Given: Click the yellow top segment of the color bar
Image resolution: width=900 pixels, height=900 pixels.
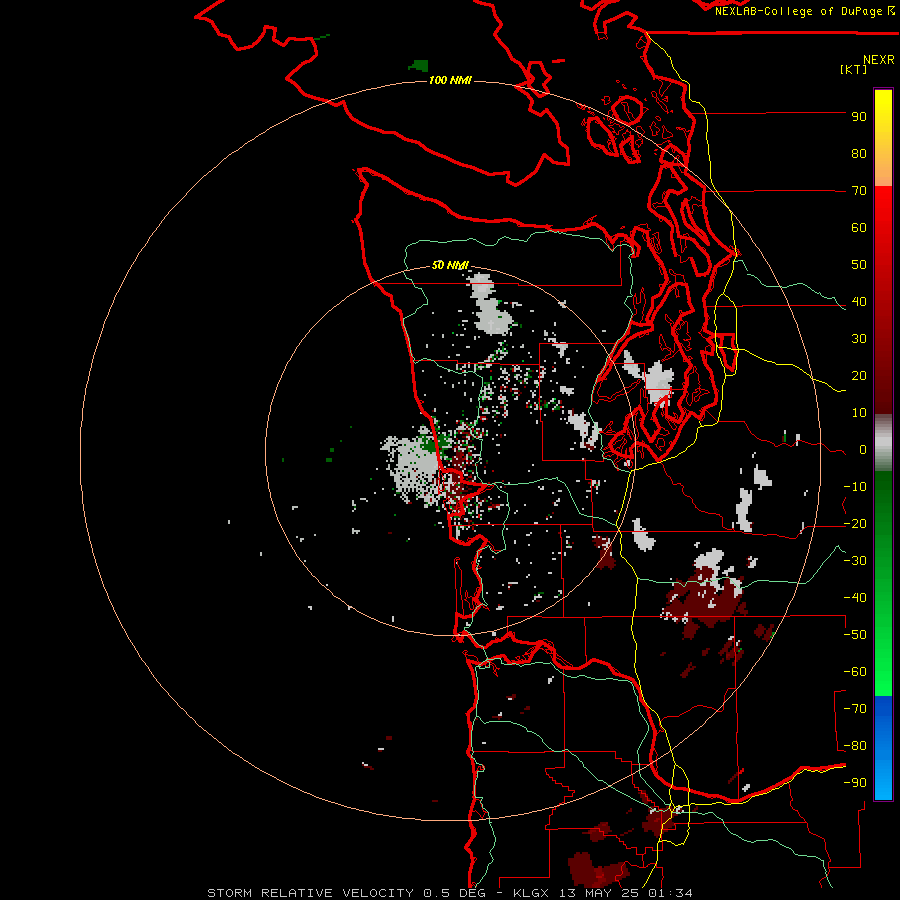Looking at the screenshot, I should coord(883,138).
